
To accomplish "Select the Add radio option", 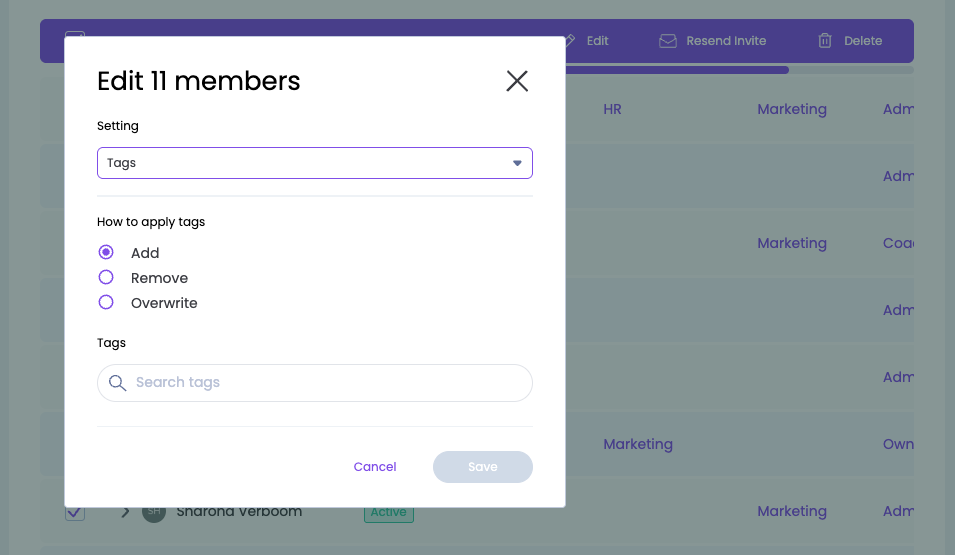I will click(x=106, y=253).
